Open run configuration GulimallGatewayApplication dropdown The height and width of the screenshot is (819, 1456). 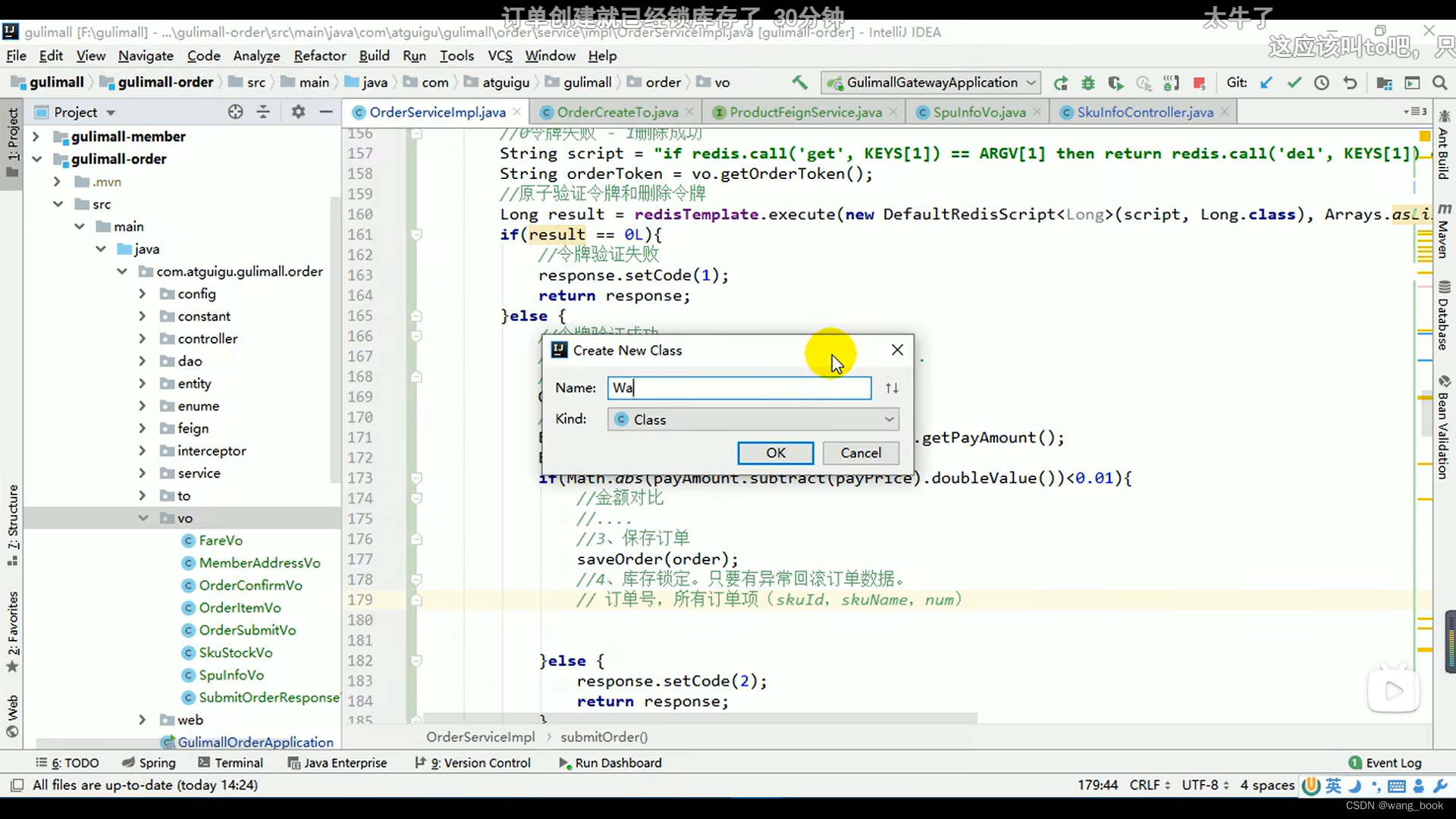pyautogui.click(x=931, y=83)
